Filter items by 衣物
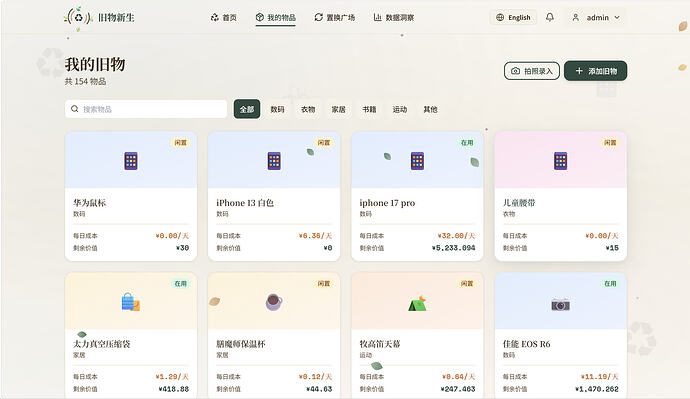 (308, 109)
